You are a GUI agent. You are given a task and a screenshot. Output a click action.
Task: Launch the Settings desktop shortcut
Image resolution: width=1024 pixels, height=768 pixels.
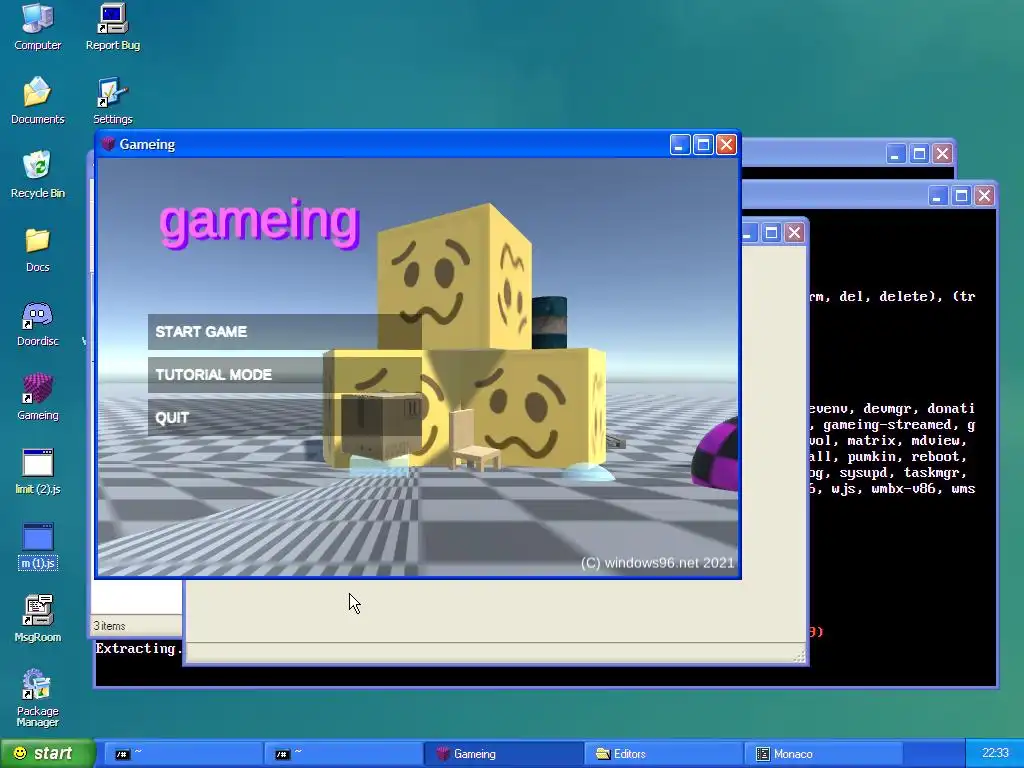tap(112, 101)
